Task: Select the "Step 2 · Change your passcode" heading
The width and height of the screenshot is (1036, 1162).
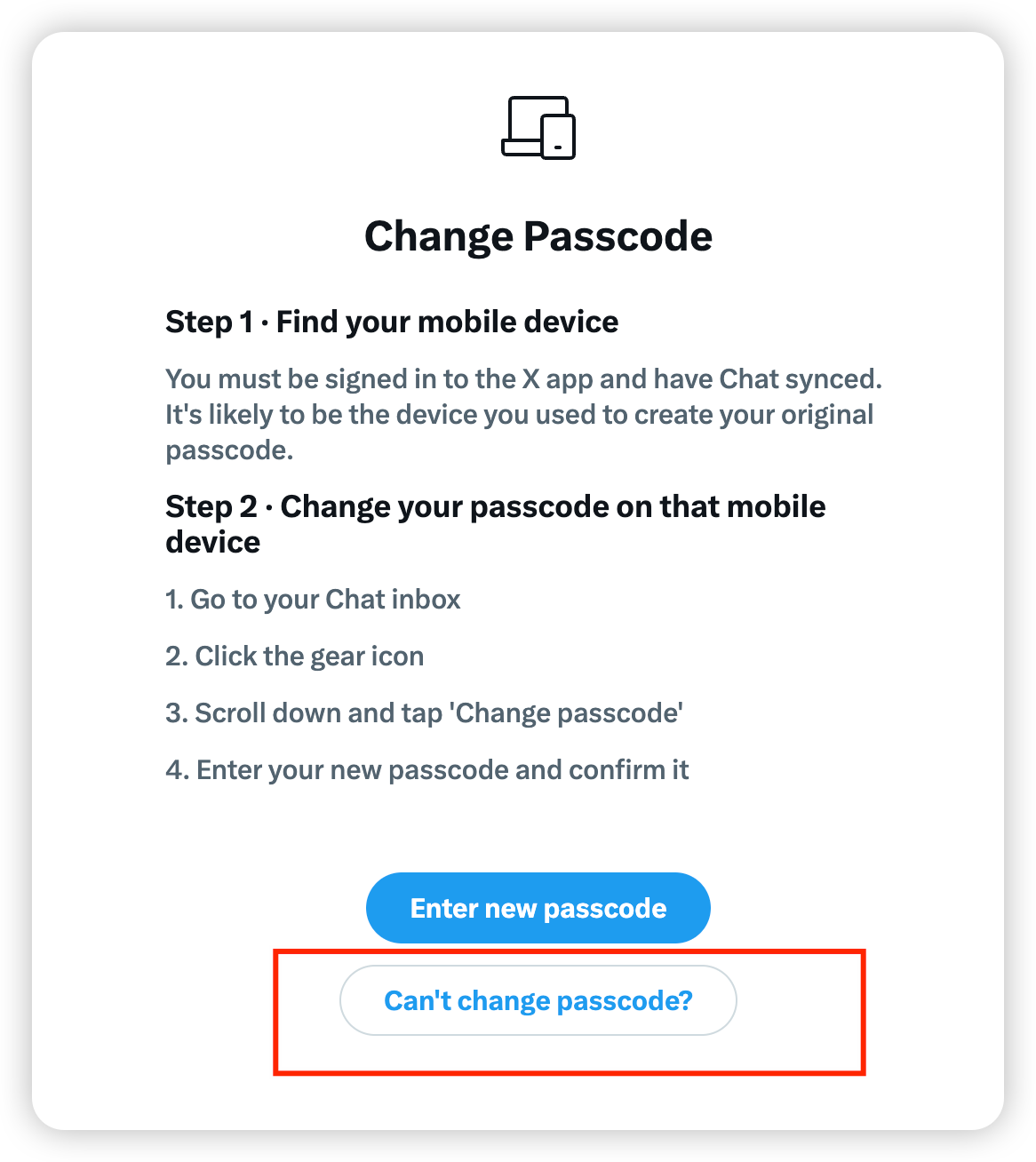Action: click(495, 506)
